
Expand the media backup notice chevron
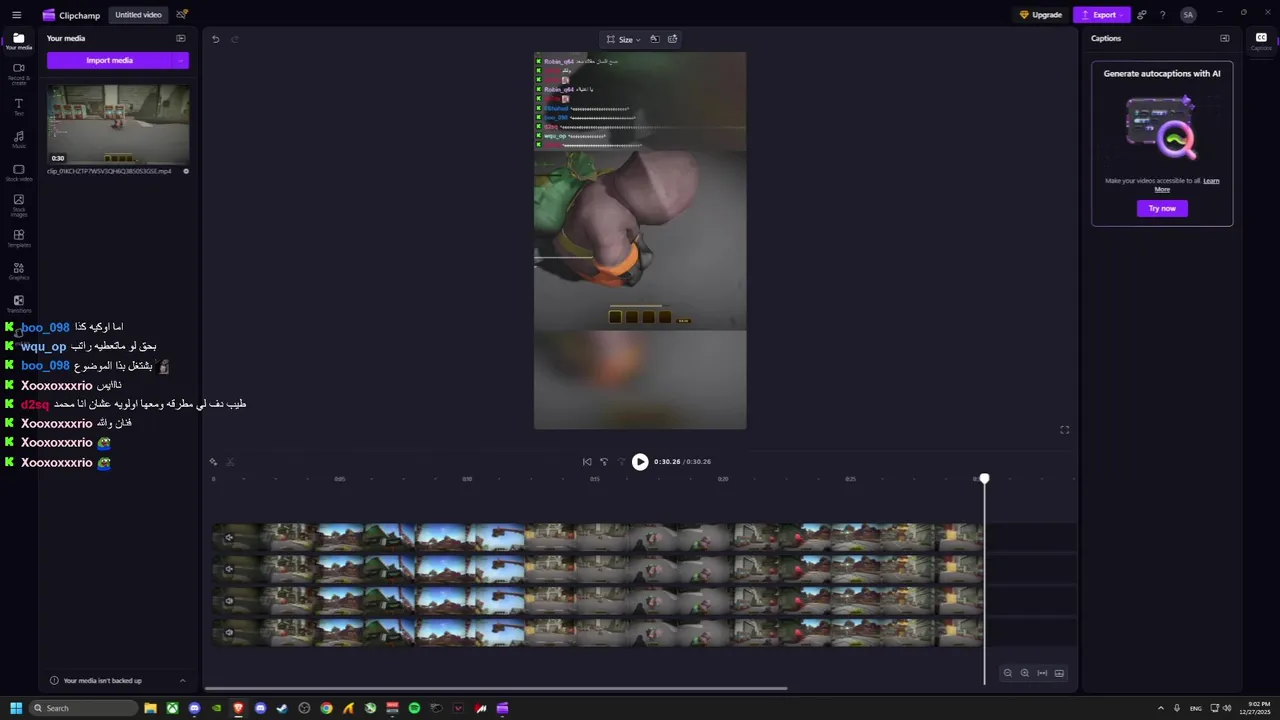pos(182,681)
